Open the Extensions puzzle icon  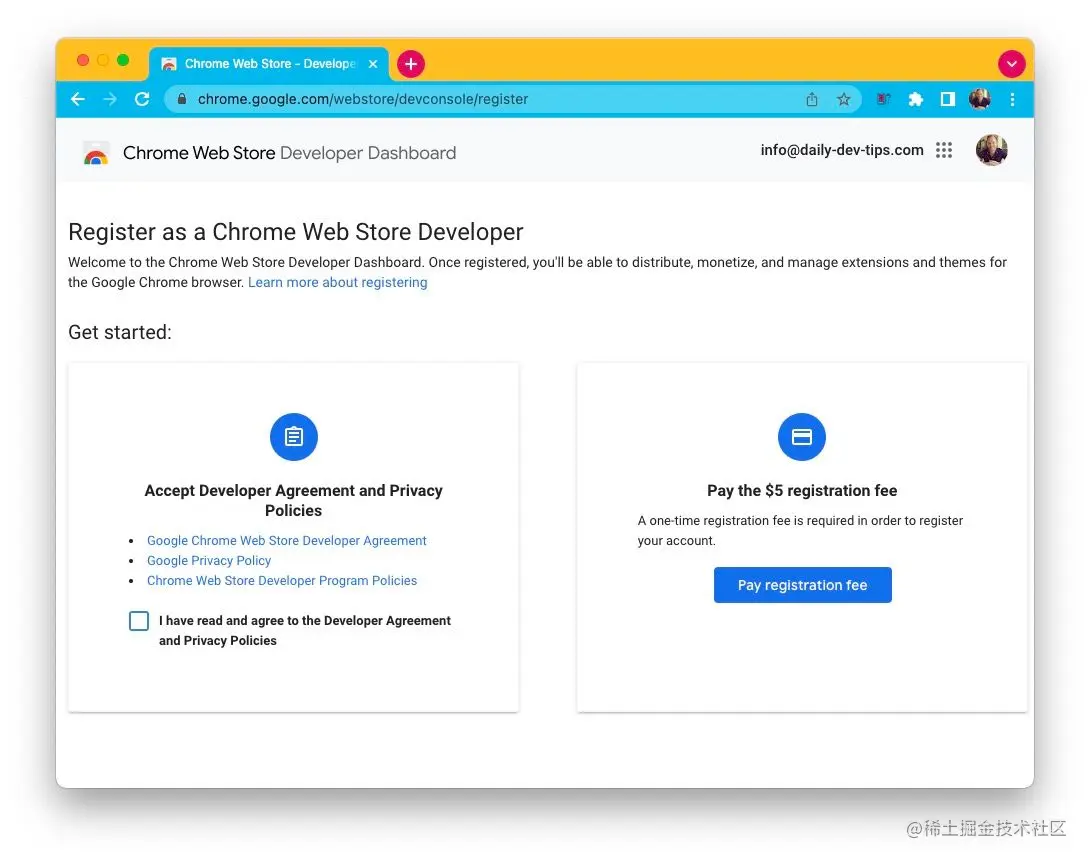pos(916,99)
